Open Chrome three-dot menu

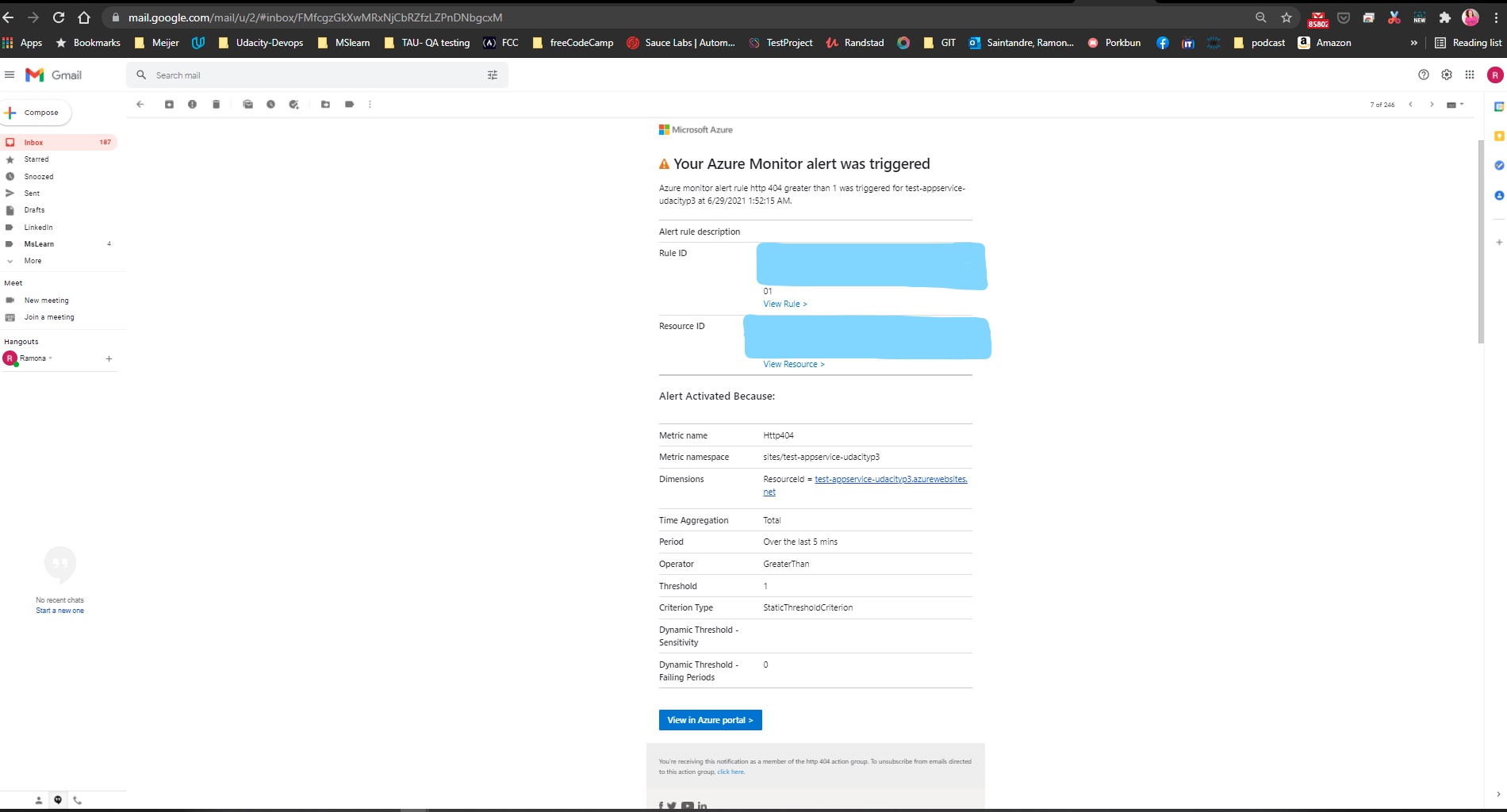pyautogui.click(x=1496, y=17)
